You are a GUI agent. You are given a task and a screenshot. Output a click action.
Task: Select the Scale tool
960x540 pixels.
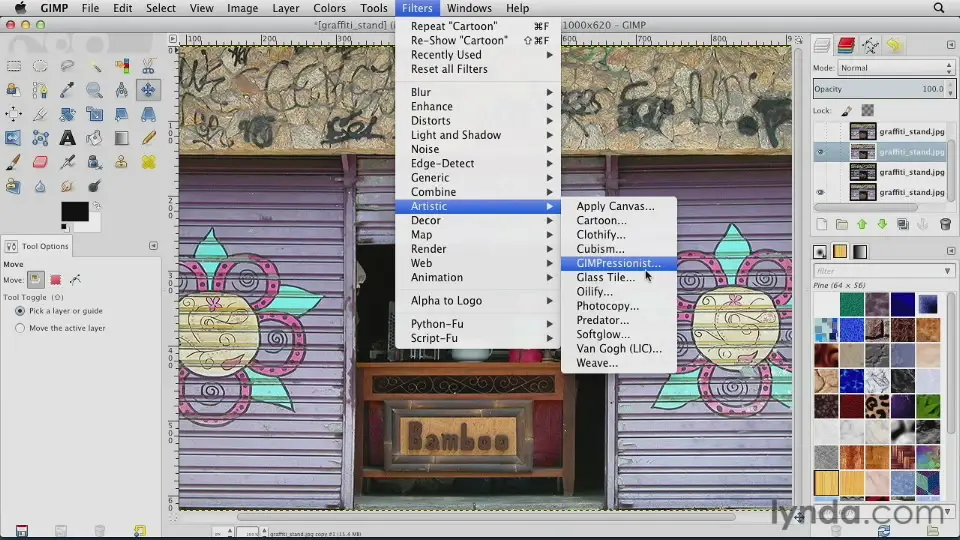94,114
